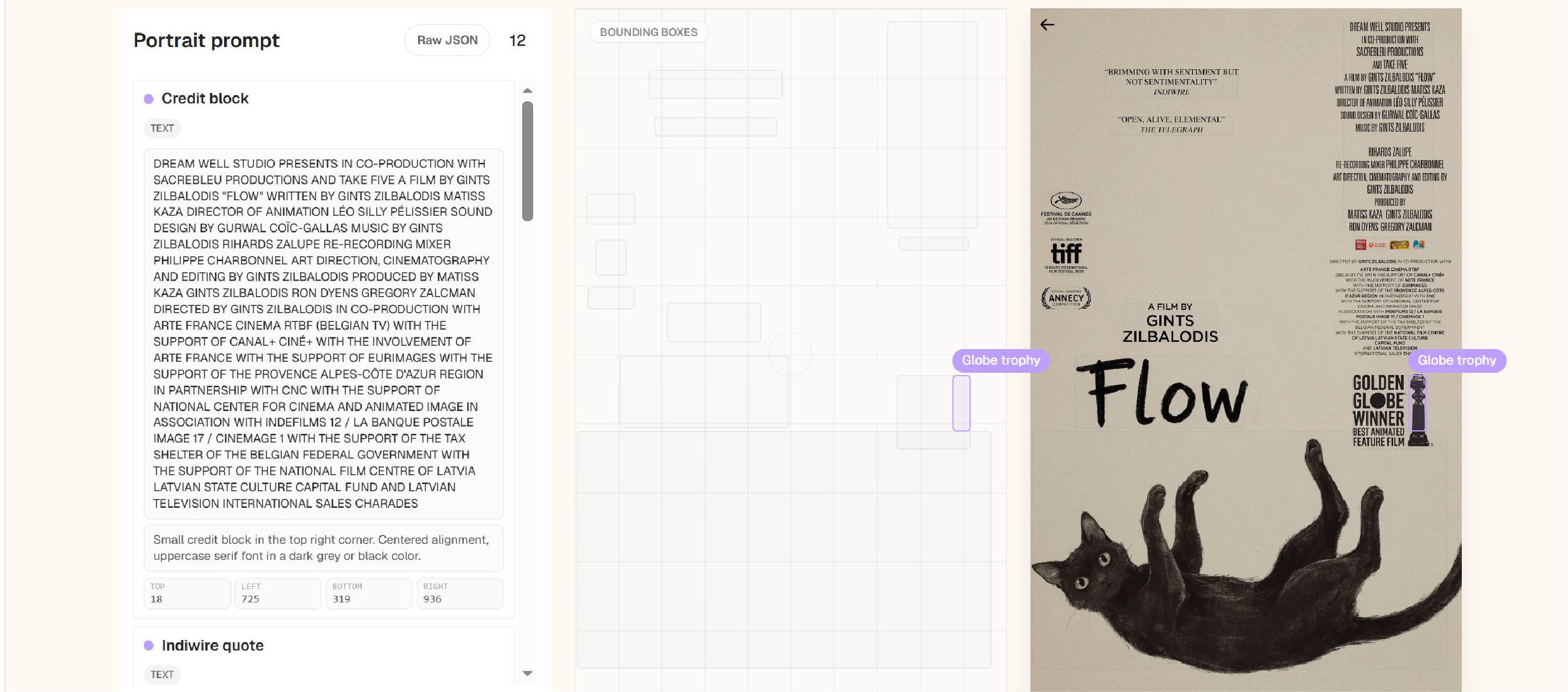Click the Festival de Cannes logo on poster
This screenshot has height=692, width=1568.
point(1066,209)
